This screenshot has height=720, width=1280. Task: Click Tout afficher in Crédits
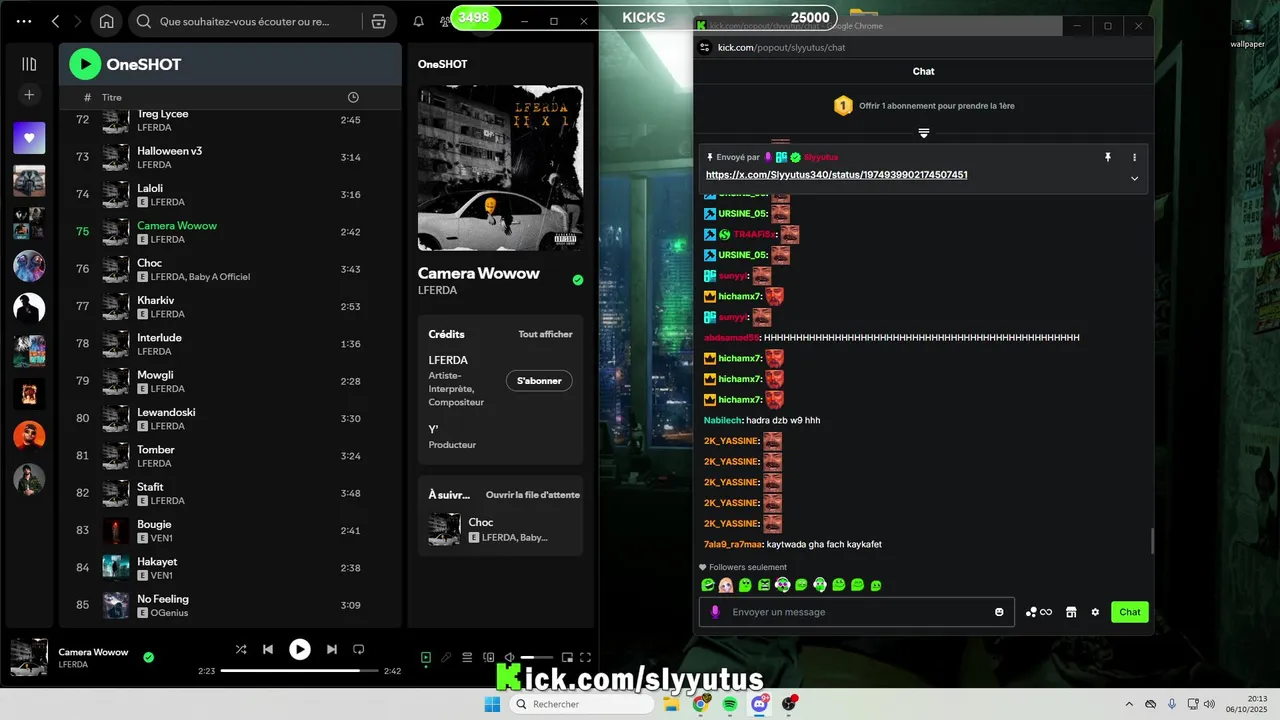point(545,334)
